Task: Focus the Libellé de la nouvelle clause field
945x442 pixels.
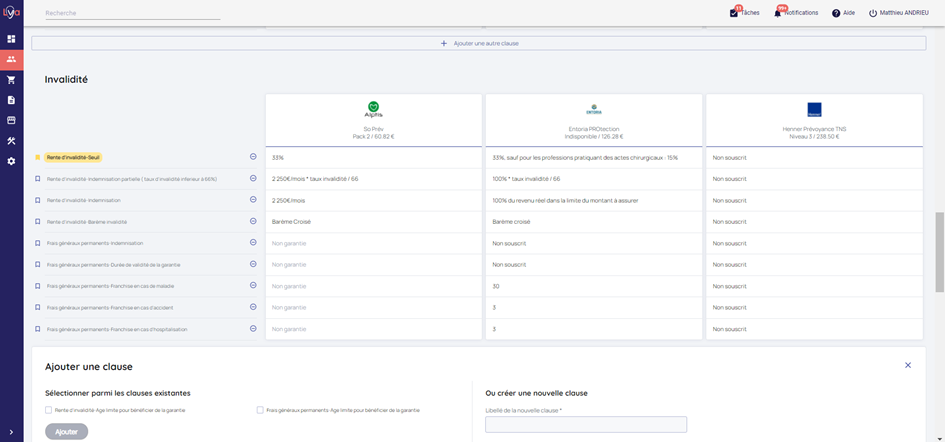Action: (x=586, y=425)
